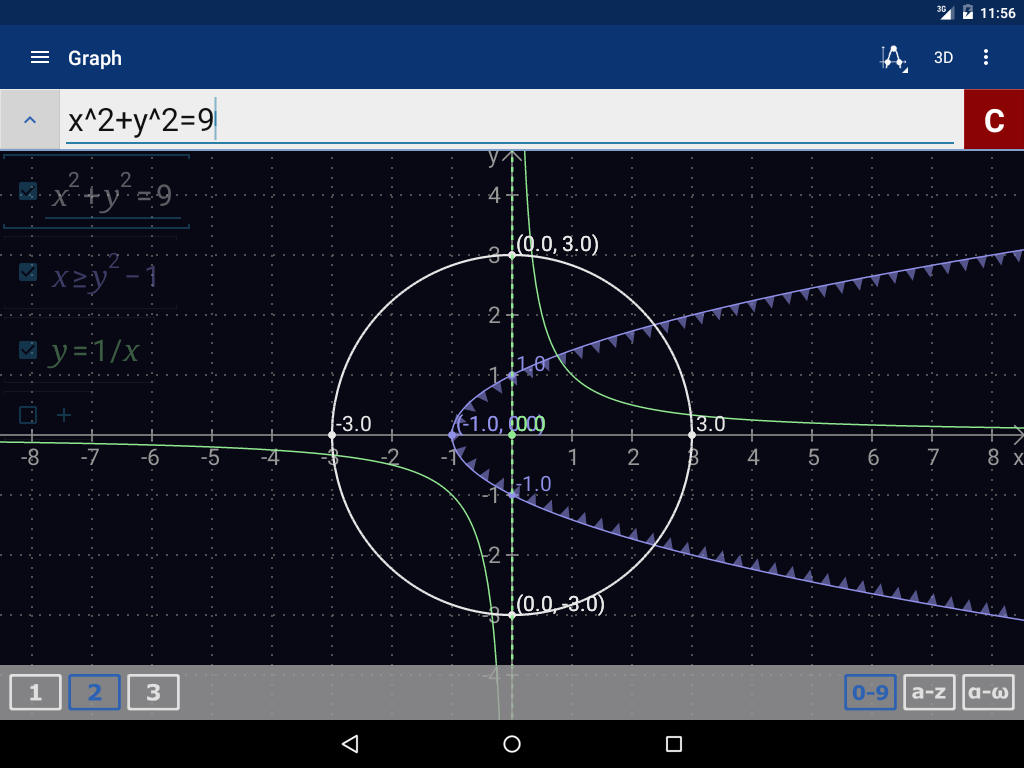Switch keyboard to Greek α-ω letters
The image size is (1024, 768).
pyautogui.click(x=988, y=693)
